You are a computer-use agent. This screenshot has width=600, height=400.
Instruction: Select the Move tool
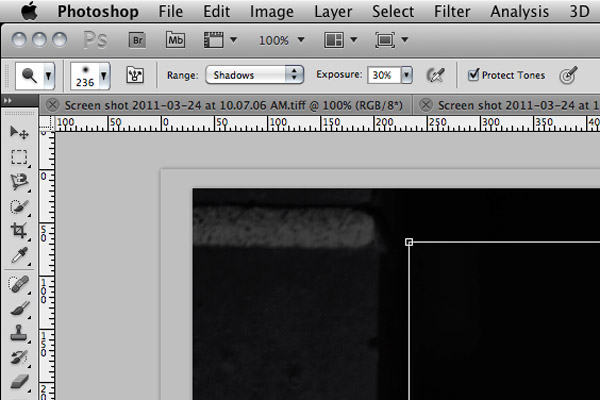pos(19,132)
